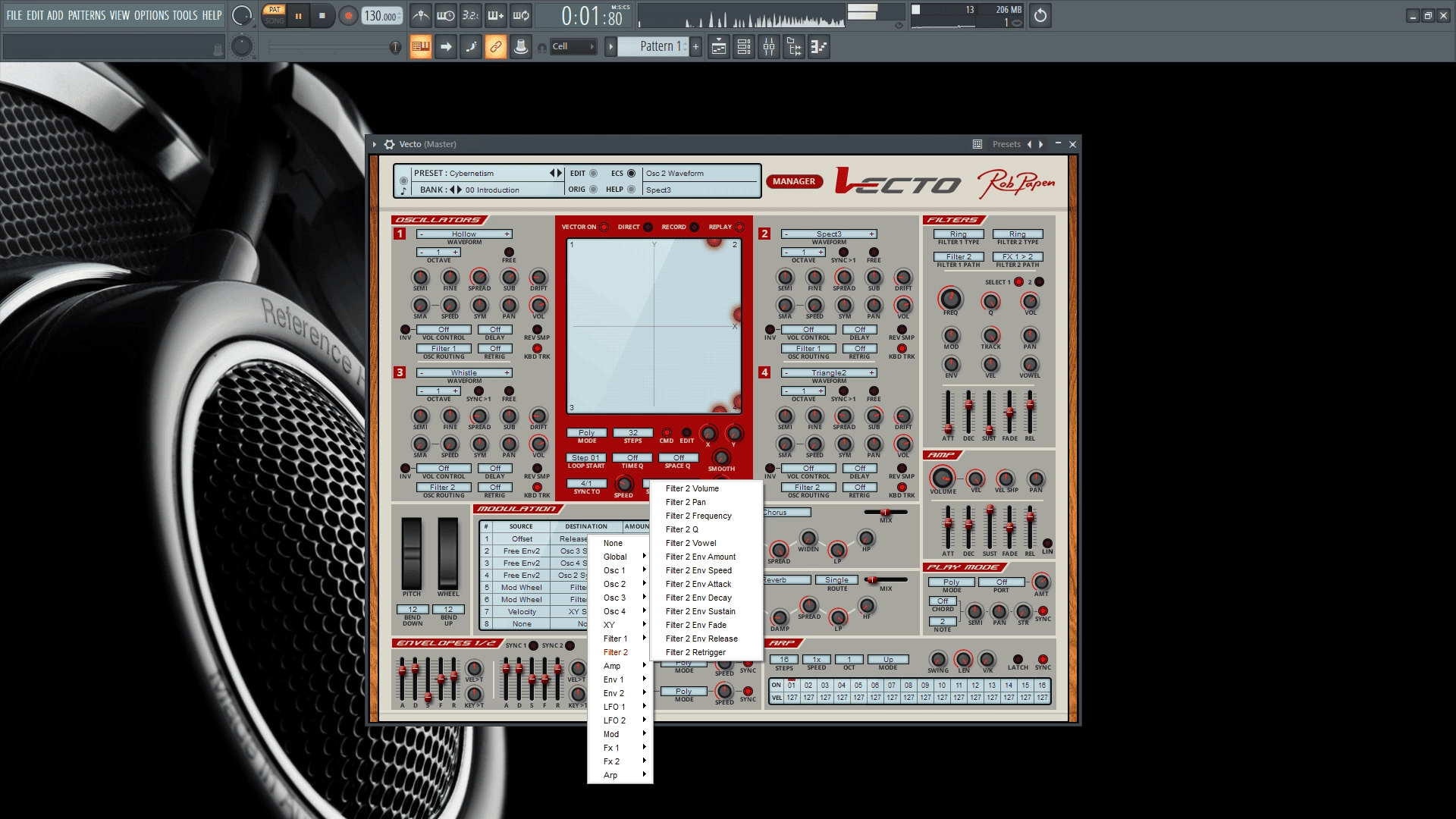Toggle the REPLAY led
Screen dimensions: 1456x819
[739, 227]
